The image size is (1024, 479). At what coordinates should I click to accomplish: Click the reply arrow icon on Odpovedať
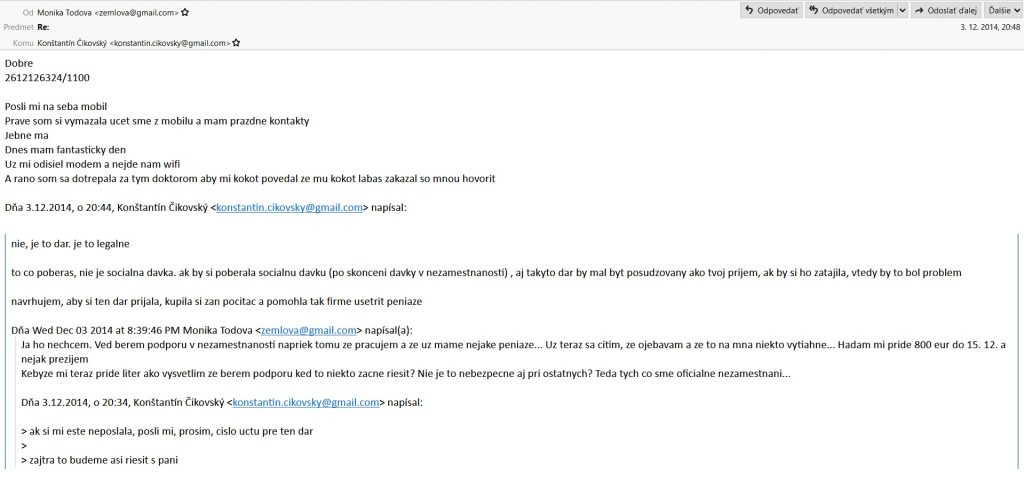(x=750, y=10)
